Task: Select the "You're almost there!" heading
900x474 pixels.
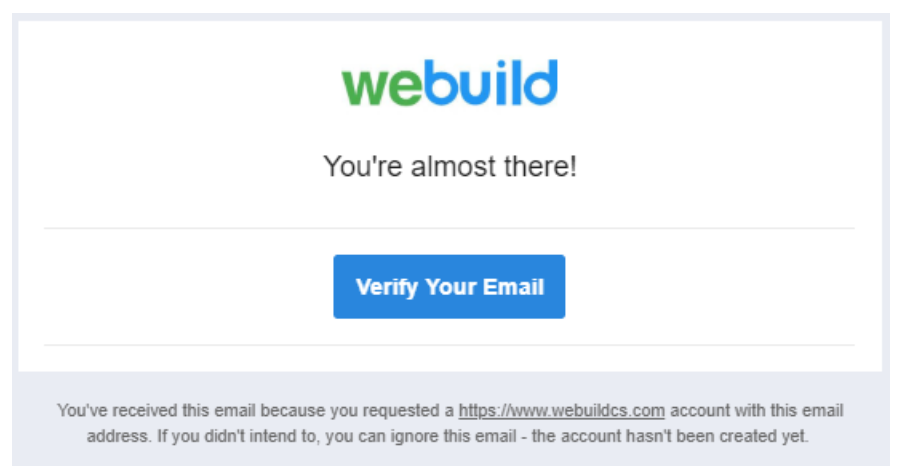Action: 449,167
